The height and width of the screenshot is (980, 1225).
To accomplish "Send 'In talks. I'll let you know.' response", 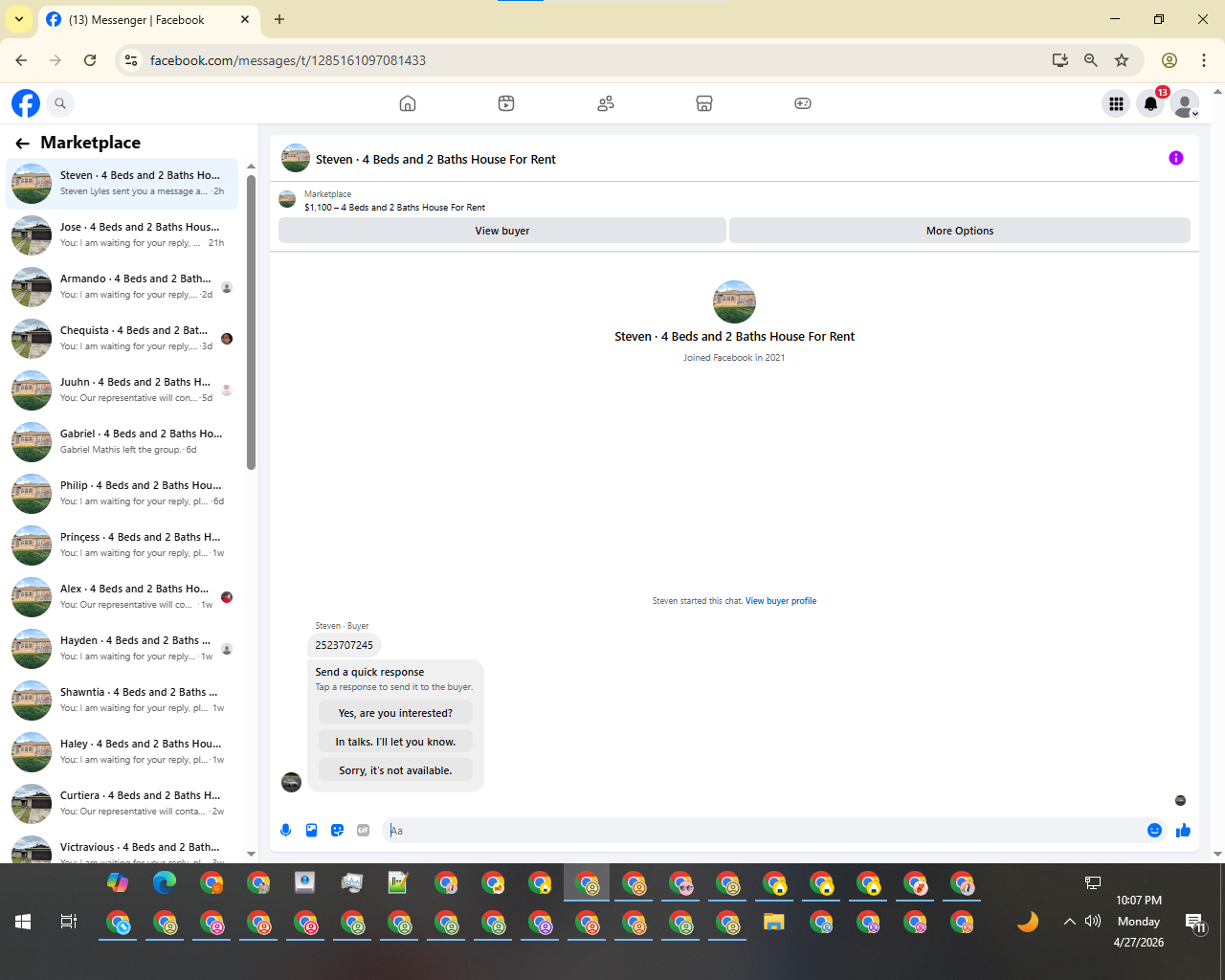I will pos(395,742).
